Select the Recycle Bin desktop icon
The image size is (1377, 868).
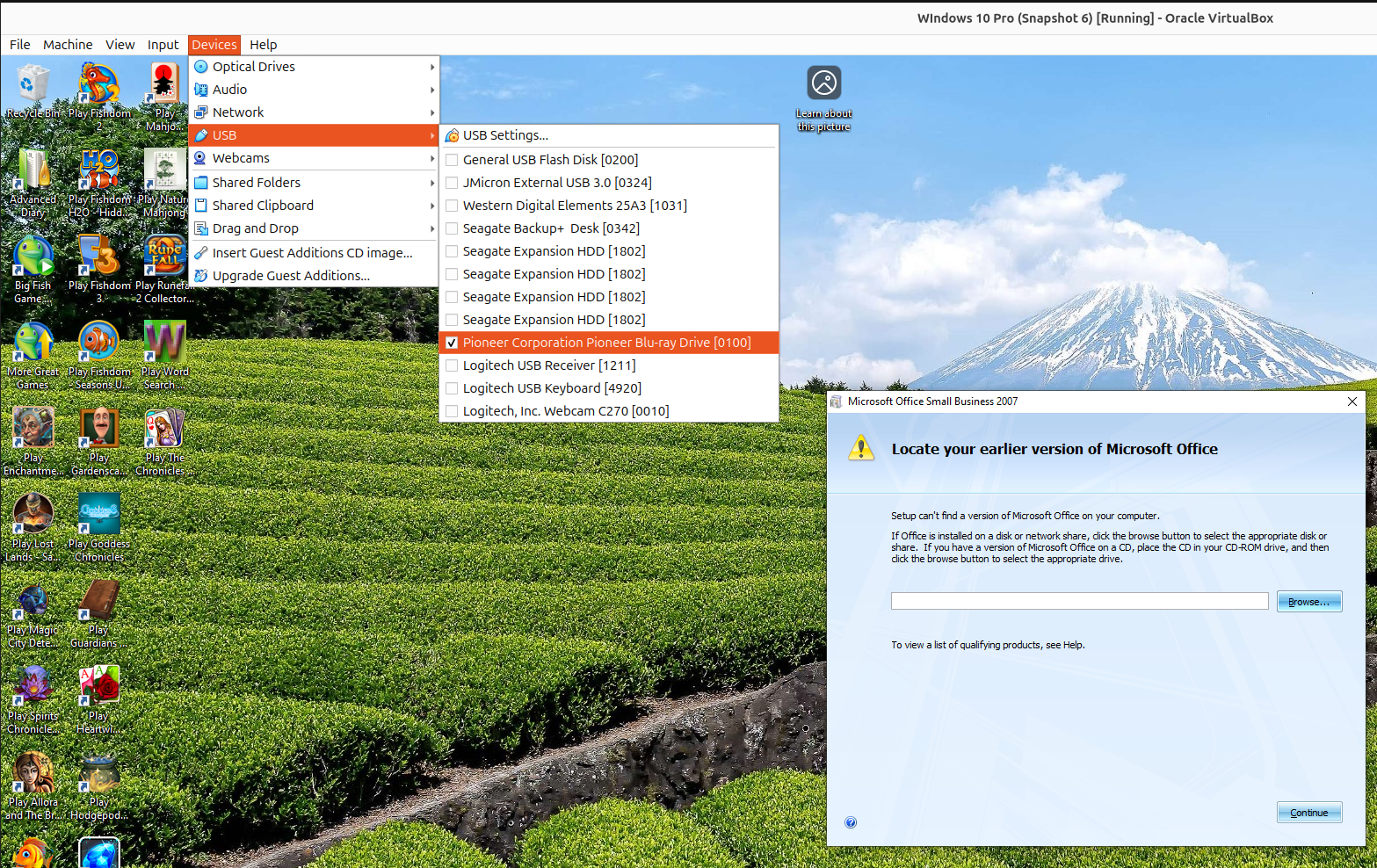[x=33, y=91]
